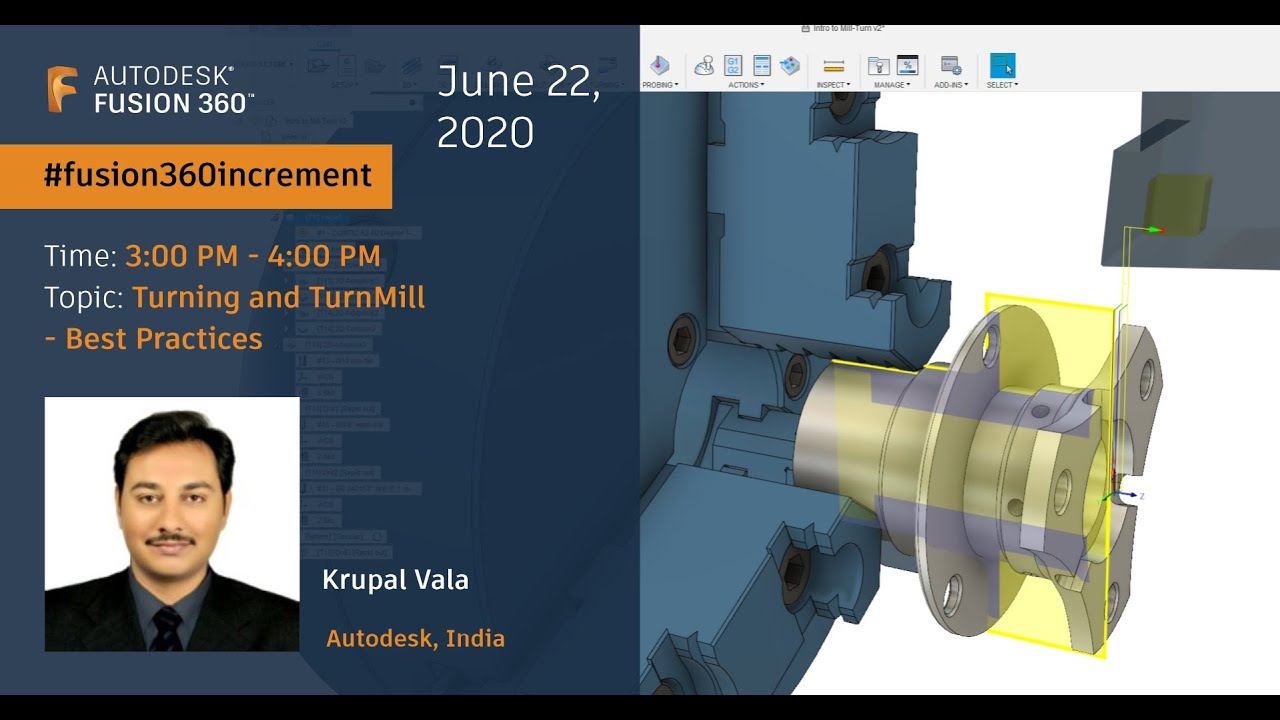Viewport: 1280px width, 720px height.
Task: Open the Tool Library icon
Action: tap(879, 66)
